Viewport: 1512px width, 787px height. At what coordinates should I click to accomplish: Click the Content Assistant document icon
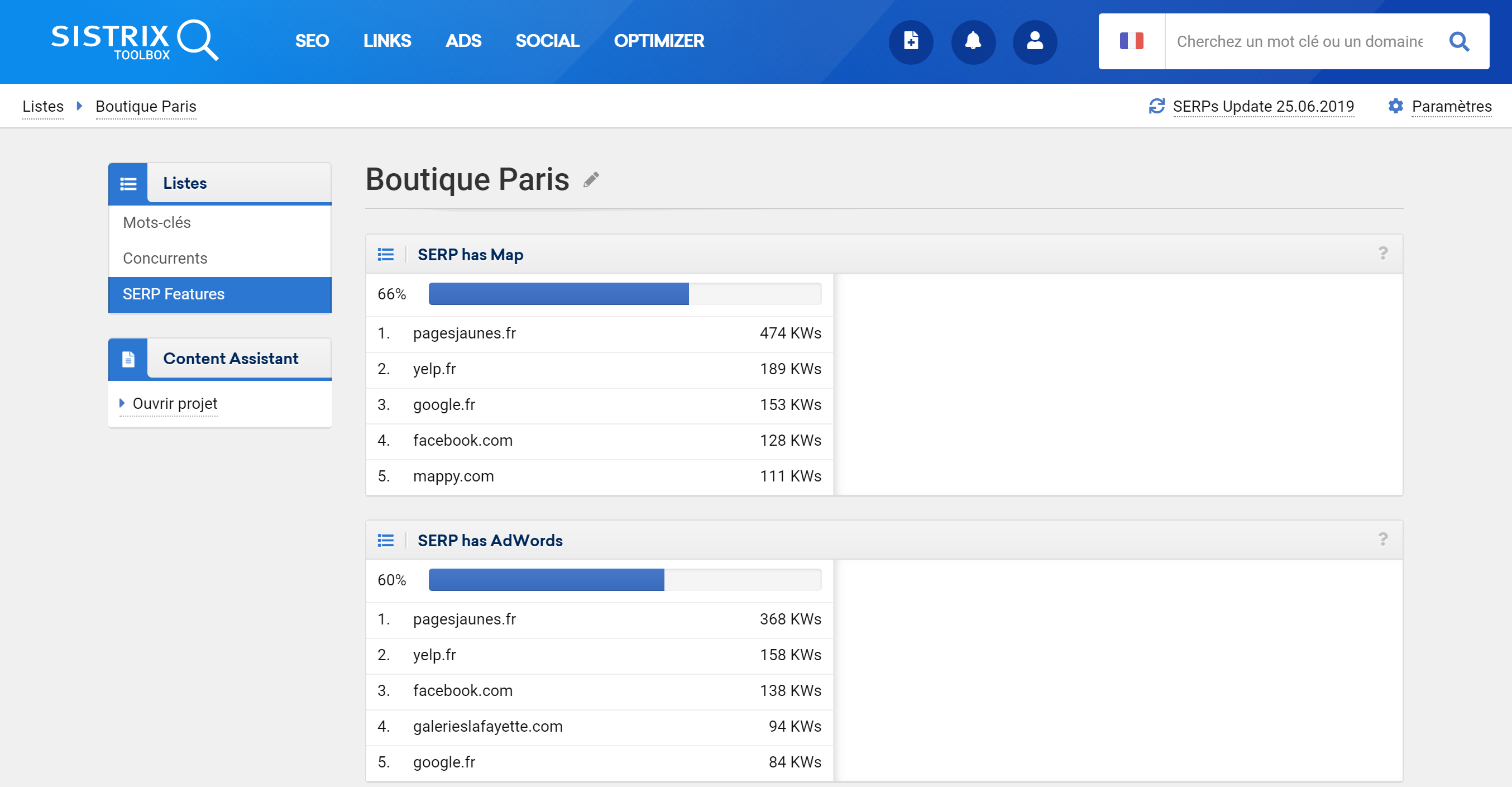click(x=128, y=359)
